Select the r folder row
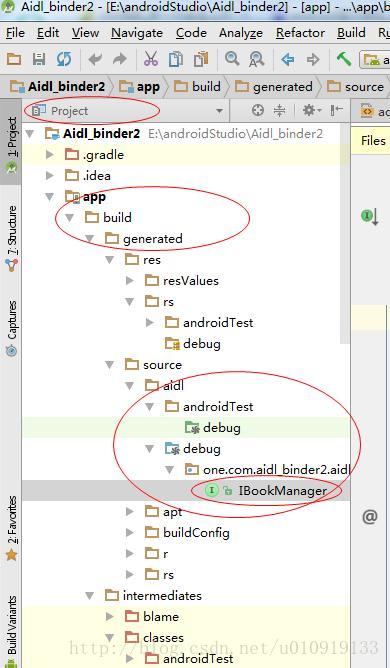Image resolution: width=390 pixels, height=668 pixels. [185, 553]
